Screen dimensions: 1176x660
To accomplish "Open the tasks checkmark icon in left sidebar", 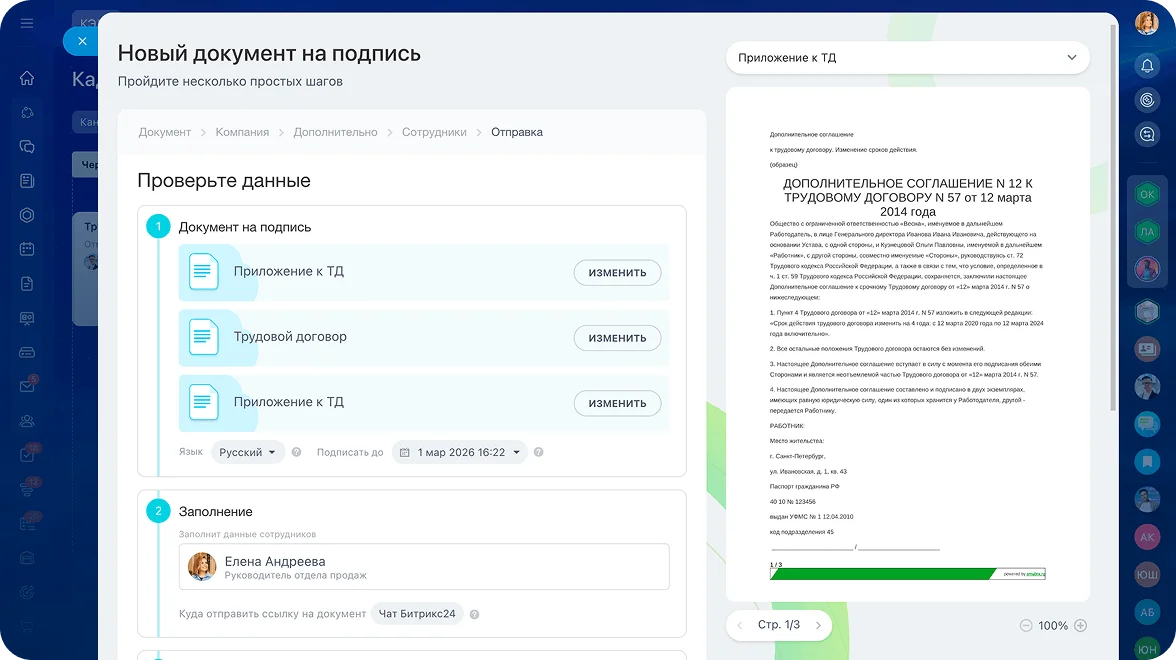I will pyautogui.click(x=27, y=454).
